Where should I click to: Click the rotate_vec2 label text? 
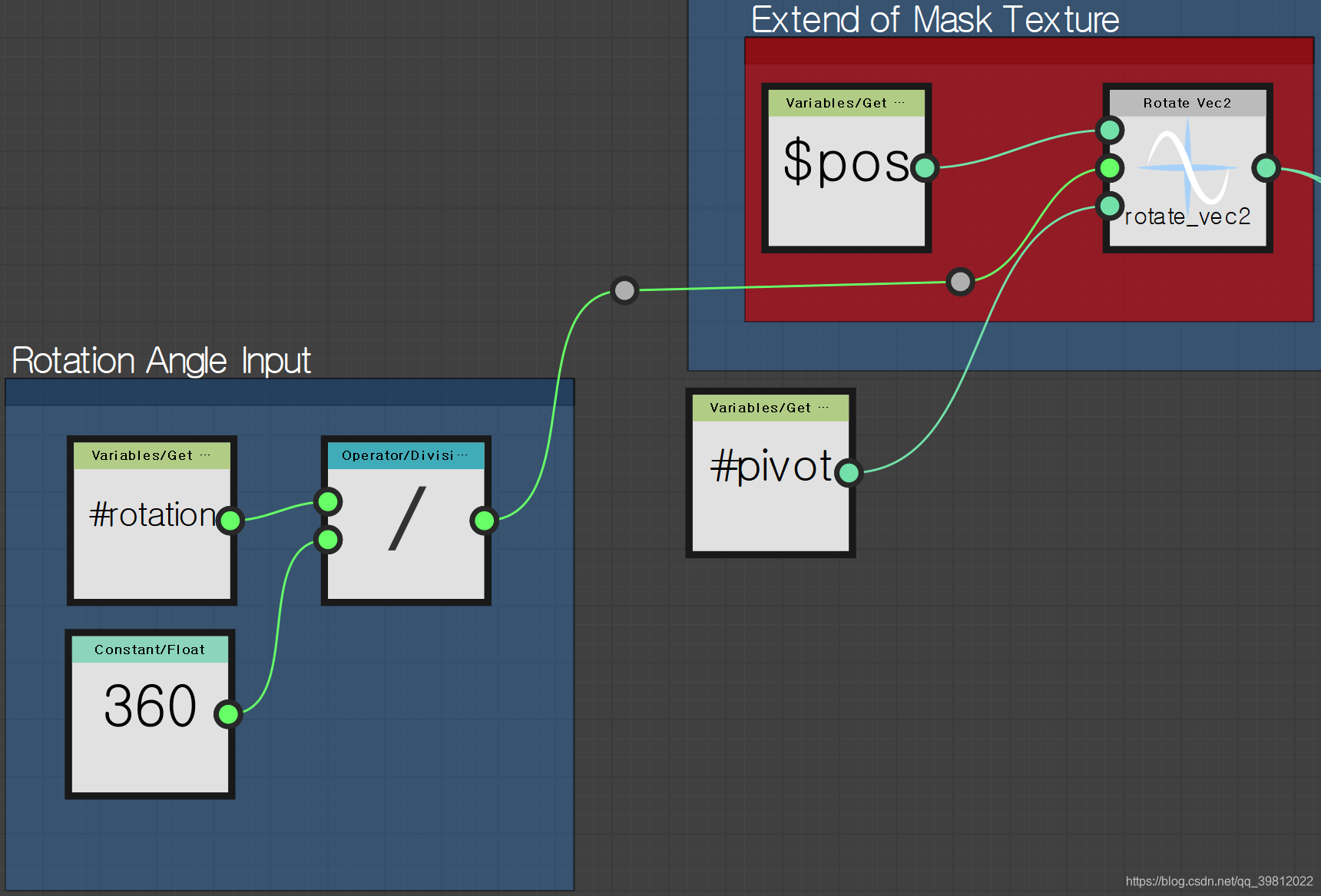(x=1187, y=217)
